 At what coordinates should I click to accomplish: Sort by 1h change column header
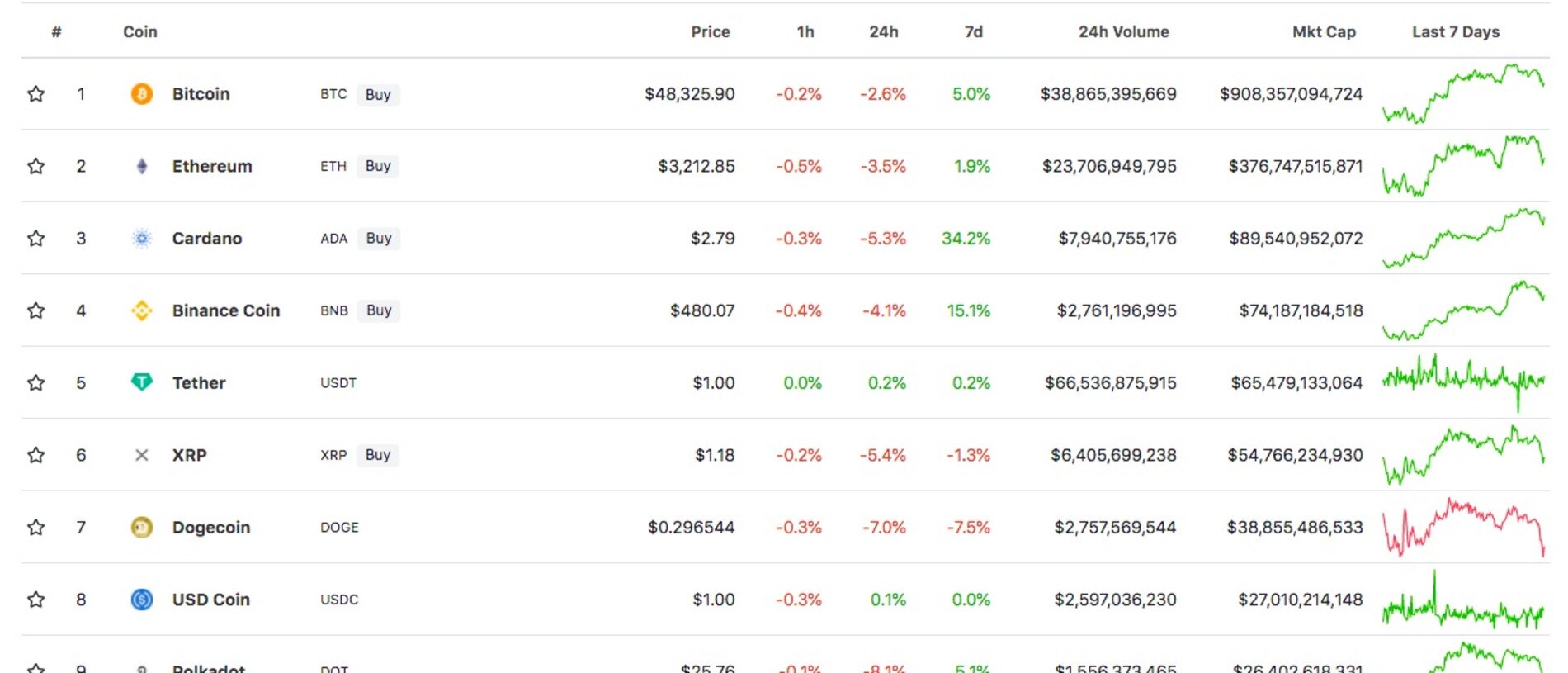(x=805, y=31)
